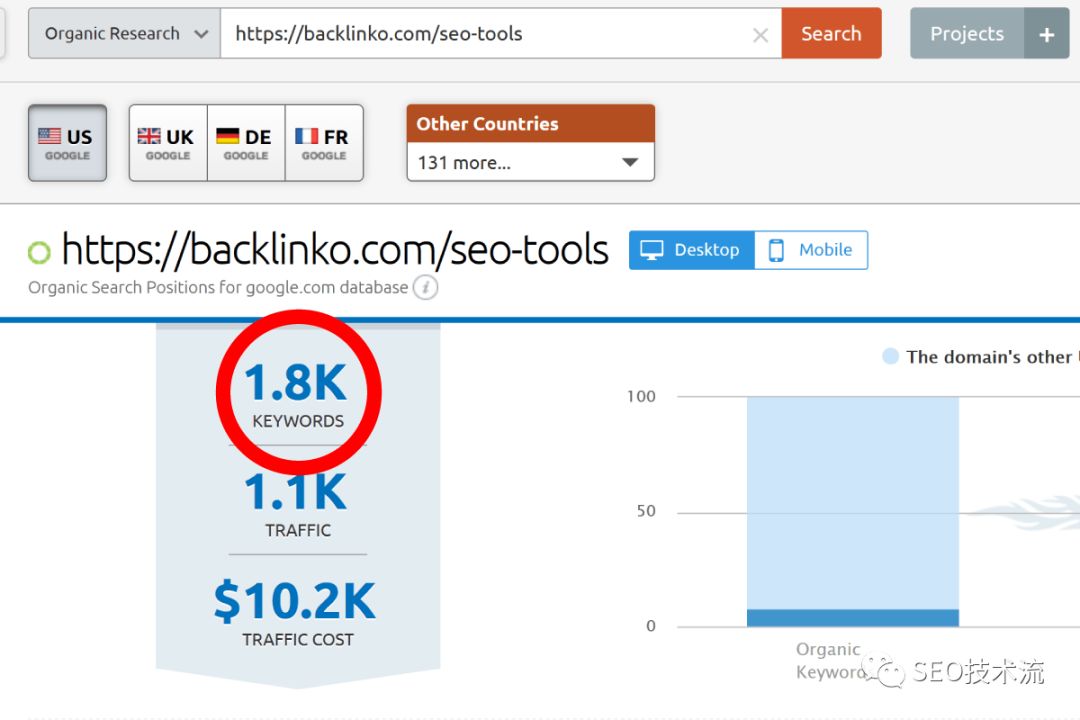The height and width of the screenshot is (720, 1080).
Task: Click the light blue legend swatch
Action: pos(890,357)
